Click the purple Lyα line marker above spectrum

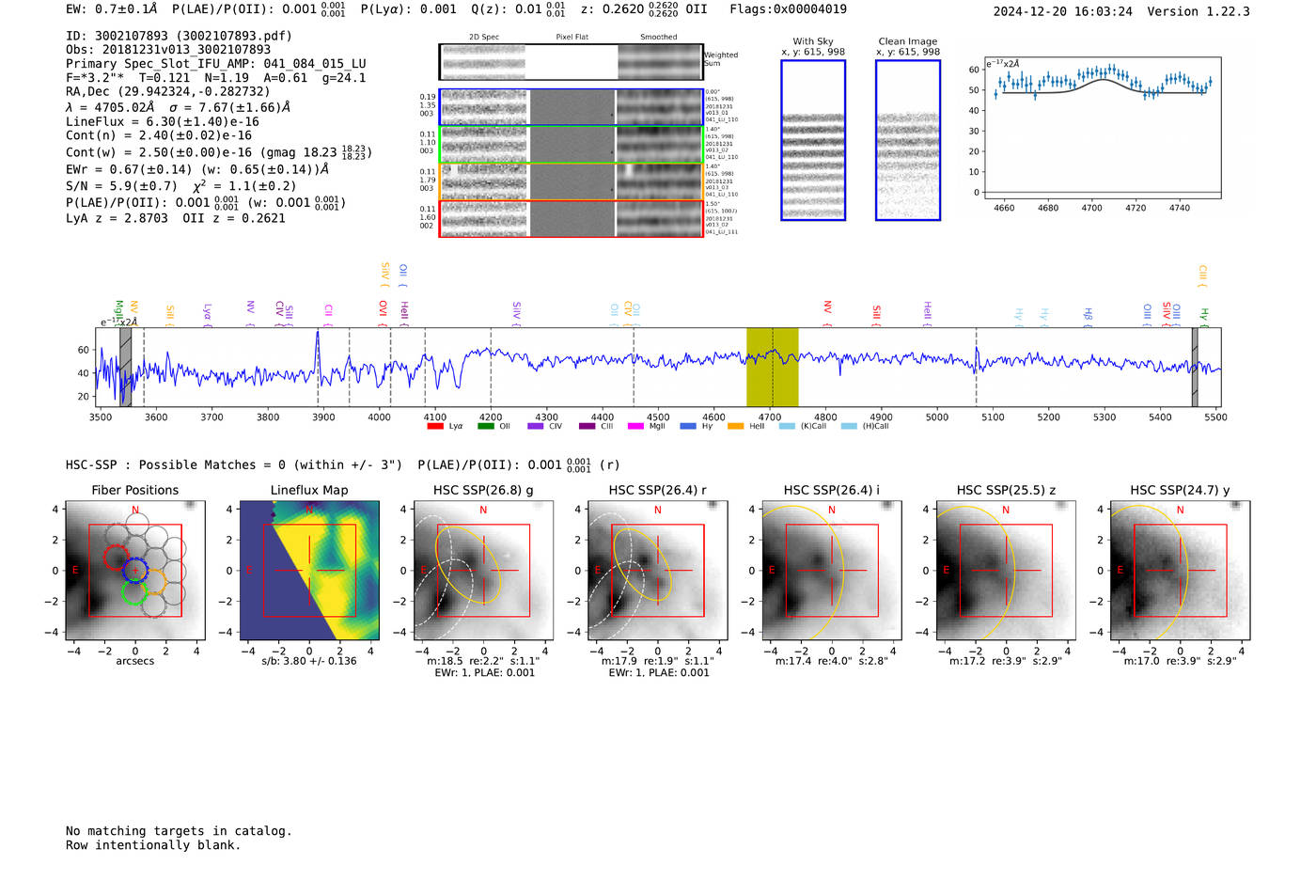[207, 313]
